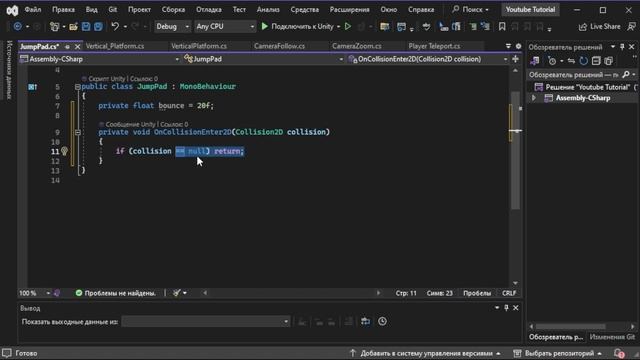Click the pending changes filter clock icon

pyautogui.click(x=552, y=61)
